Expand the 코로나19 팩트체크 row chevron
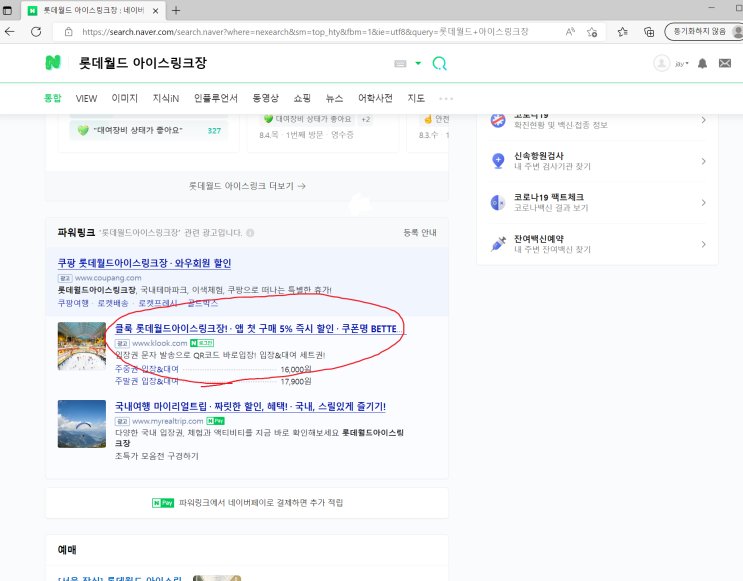 click(704, 203)
